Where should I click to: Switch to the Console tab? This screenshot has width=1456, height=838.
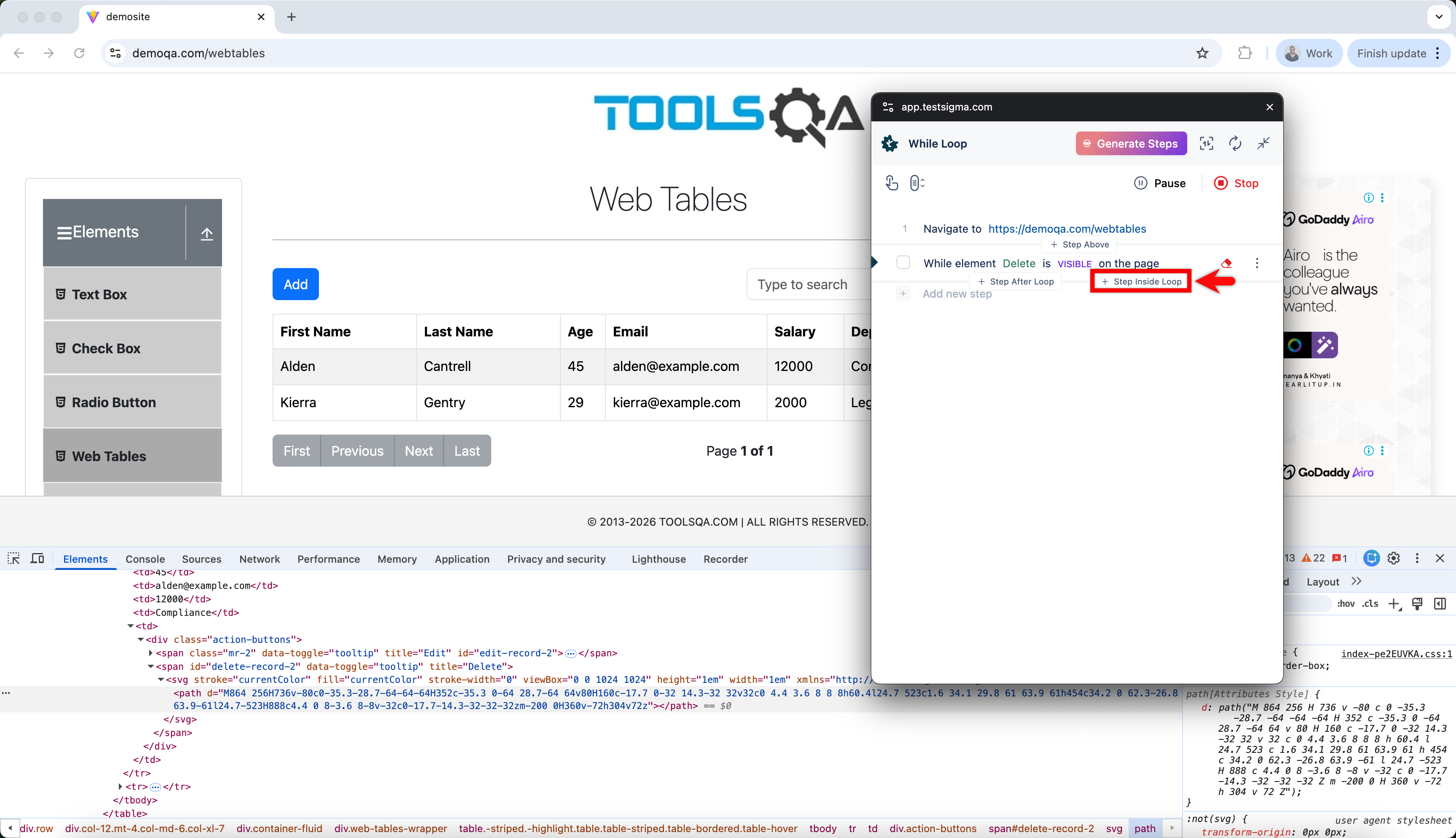point(145,559)
